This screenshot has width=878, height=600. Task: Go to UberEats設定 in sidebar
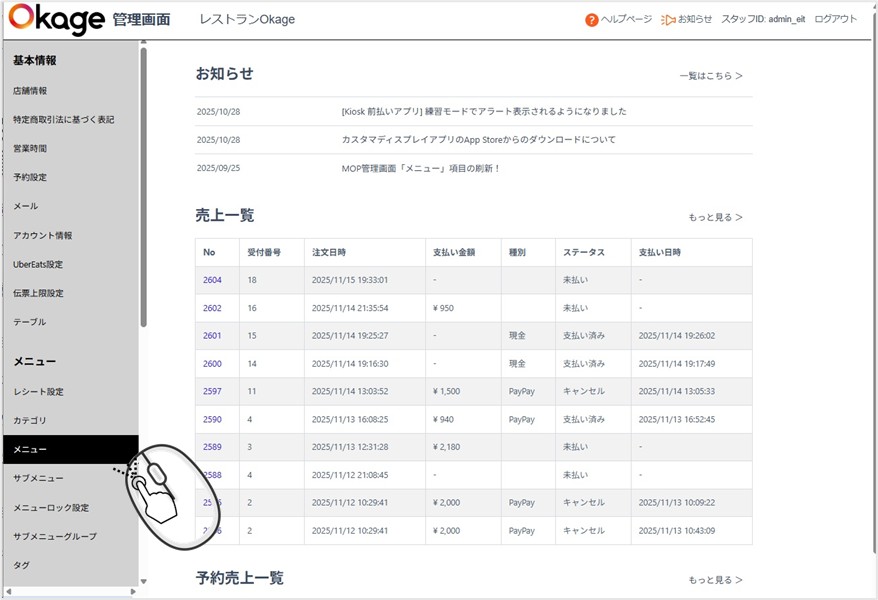pyautogui.click(x=38, y=265)
